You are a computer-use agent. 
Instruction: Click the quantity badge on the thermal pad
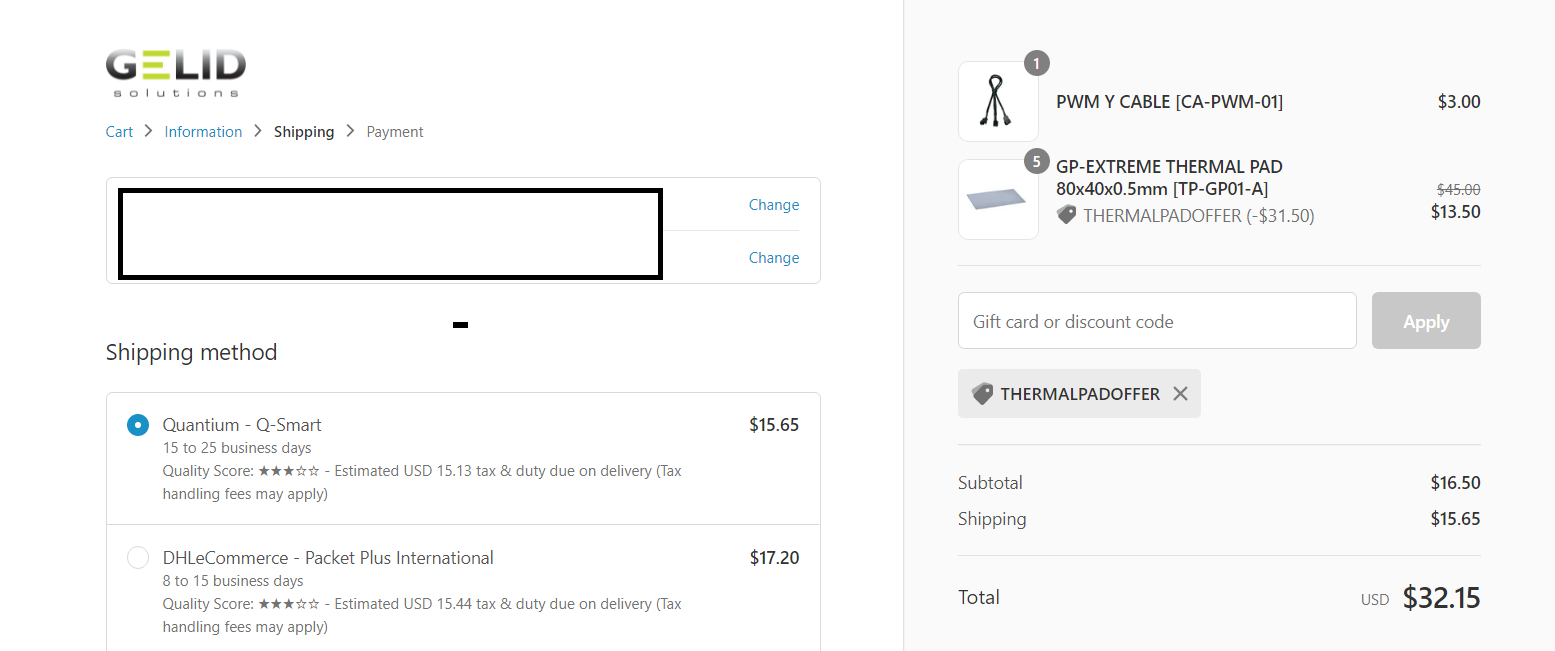[x=1036, y=161]
